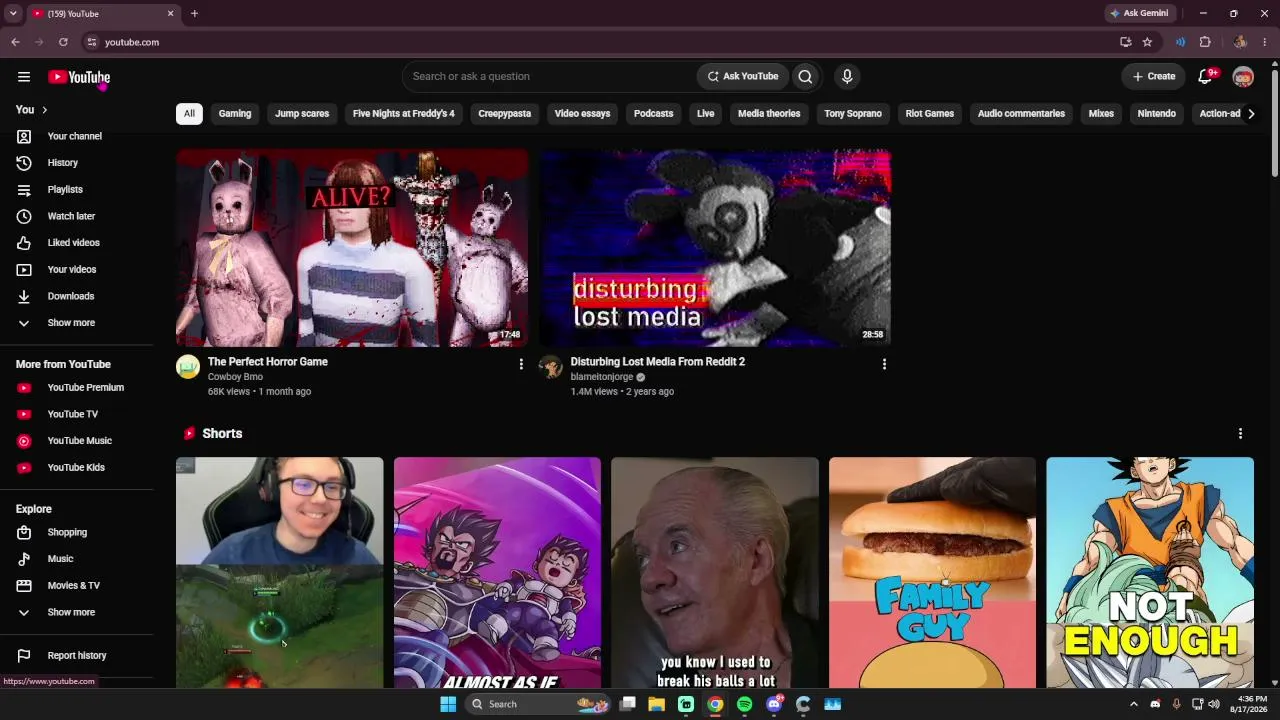The height and width of the screenshot is (720, 1280).
Task: Open the YouTube hamburger guide menu
Action: click(24, 77)
